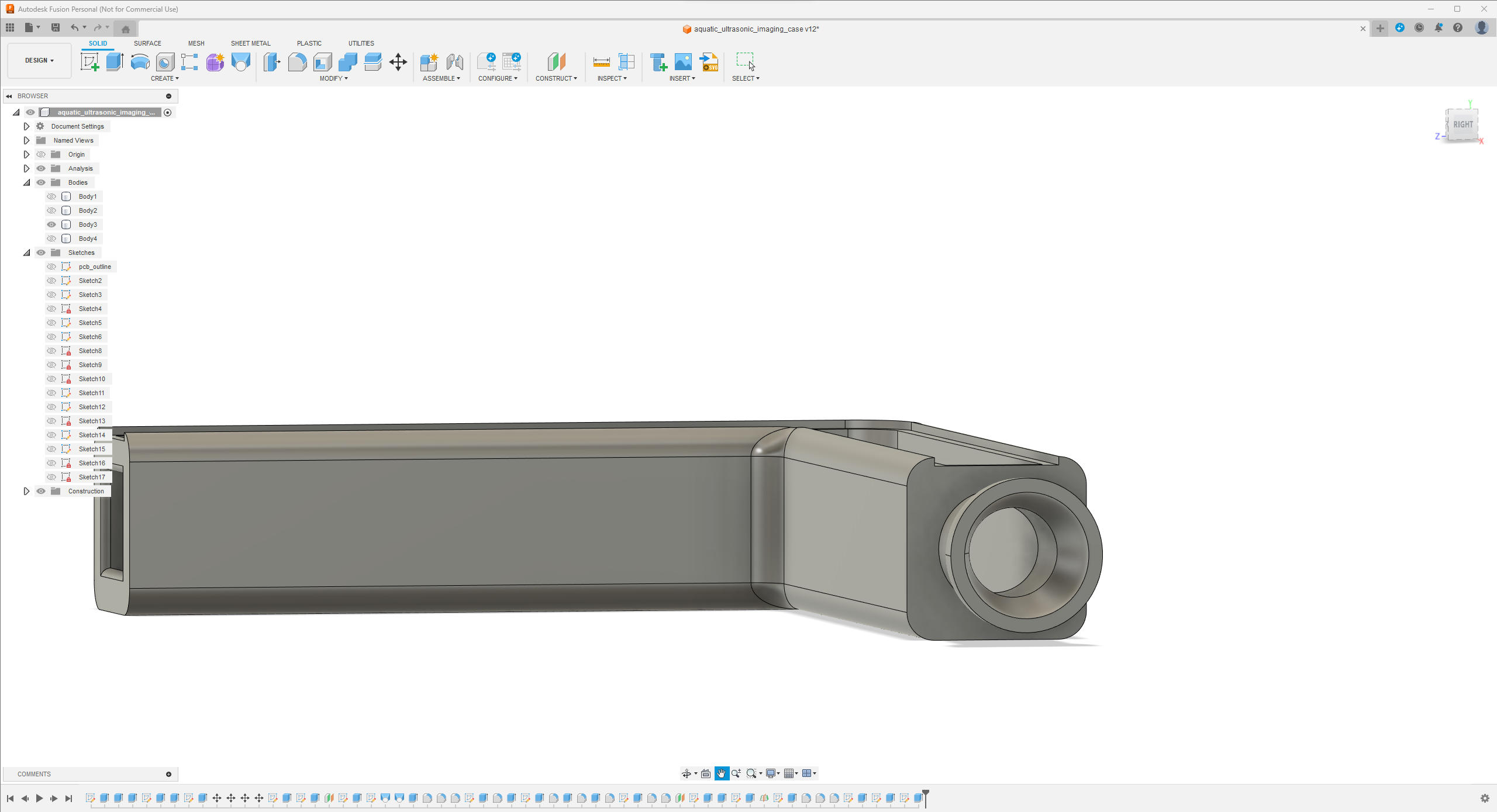Screen dimensions: 1497x812
Task: Click the DESIGN workspace button
Action: point(38,60)
